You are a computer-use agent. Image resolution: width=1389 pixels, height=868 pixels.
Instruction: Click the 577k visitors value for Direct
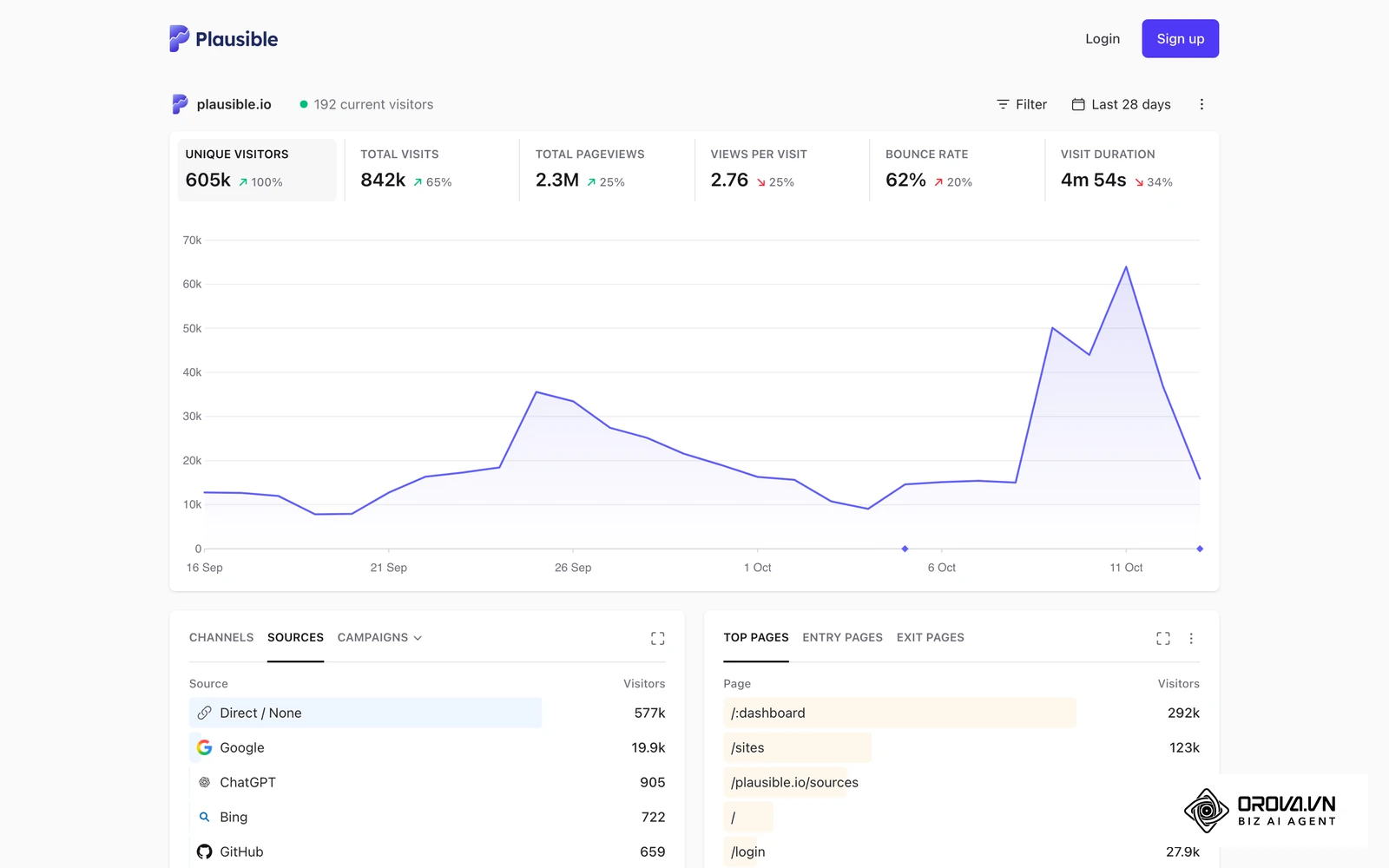(649, 713)
